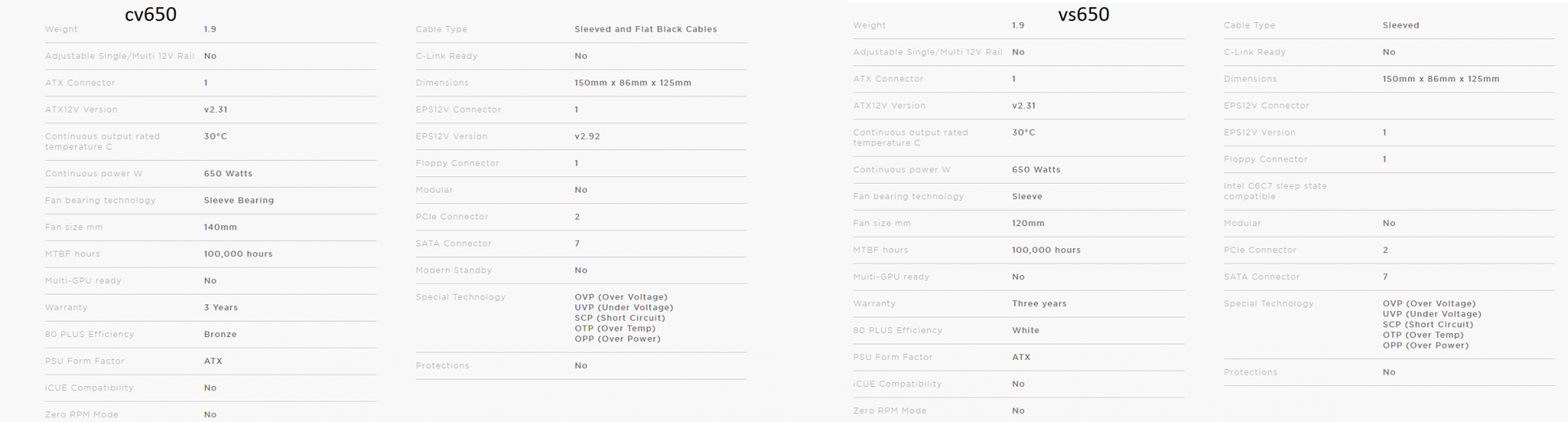Click '650 Watts' in the cv650 table
The image size is (1568, 422).
point(228,174)
